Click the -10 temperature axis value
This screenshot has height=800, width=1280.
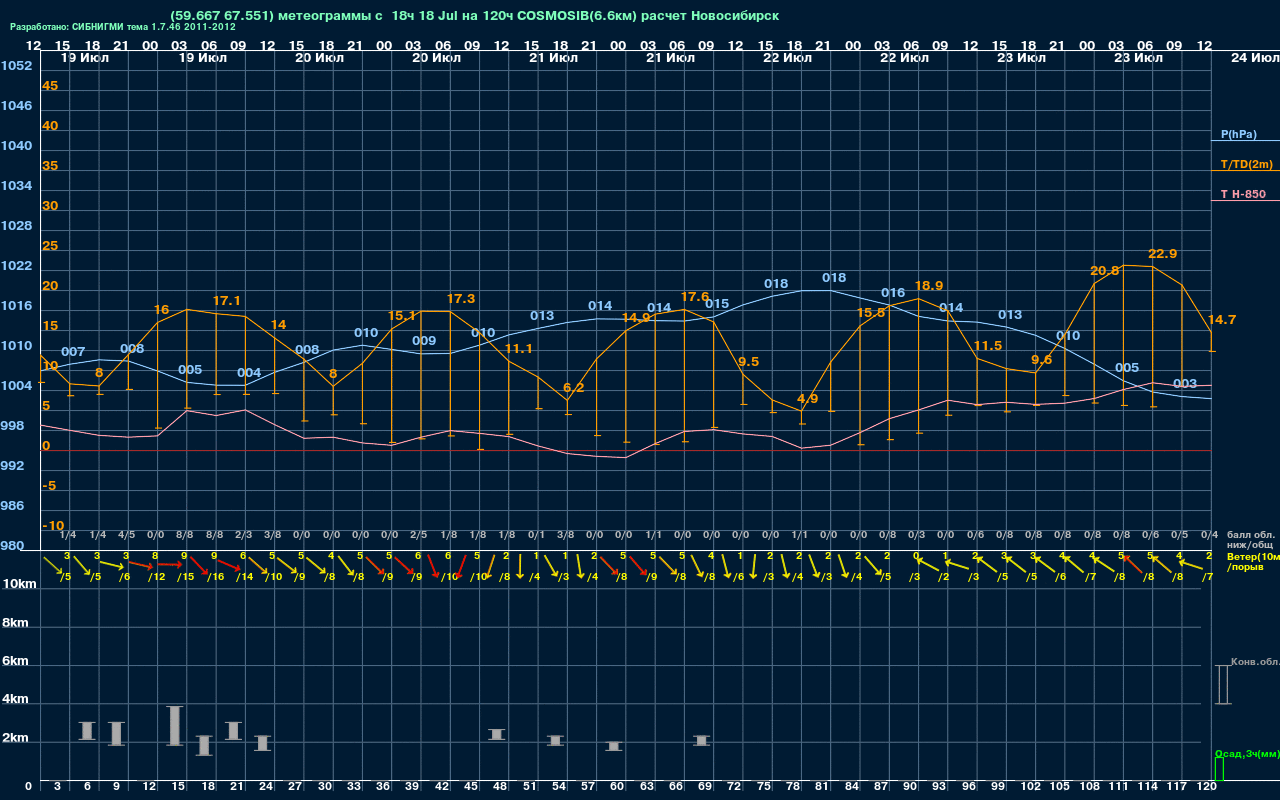click(54, 525)
